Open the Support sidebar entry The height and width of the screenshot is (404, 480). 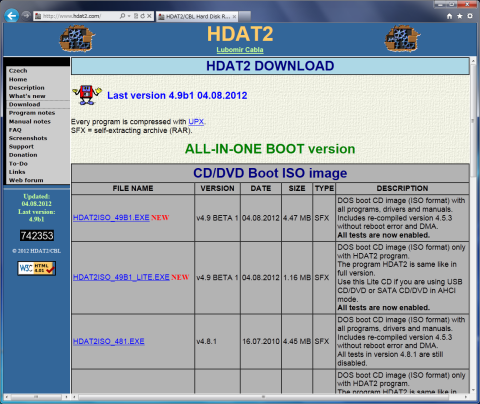tap(21, 147)
